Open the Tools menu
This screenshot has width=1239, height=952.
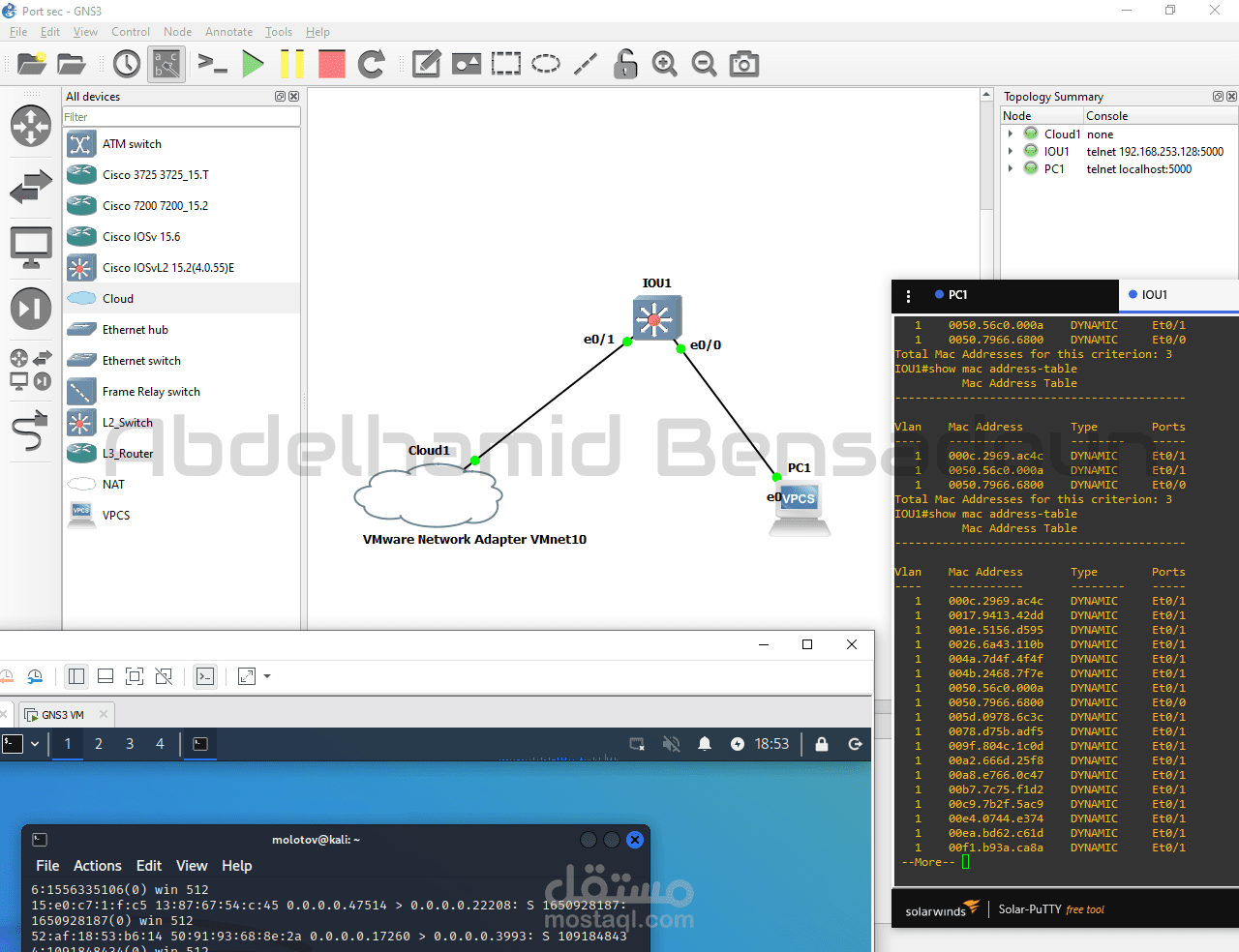(279, 32)
